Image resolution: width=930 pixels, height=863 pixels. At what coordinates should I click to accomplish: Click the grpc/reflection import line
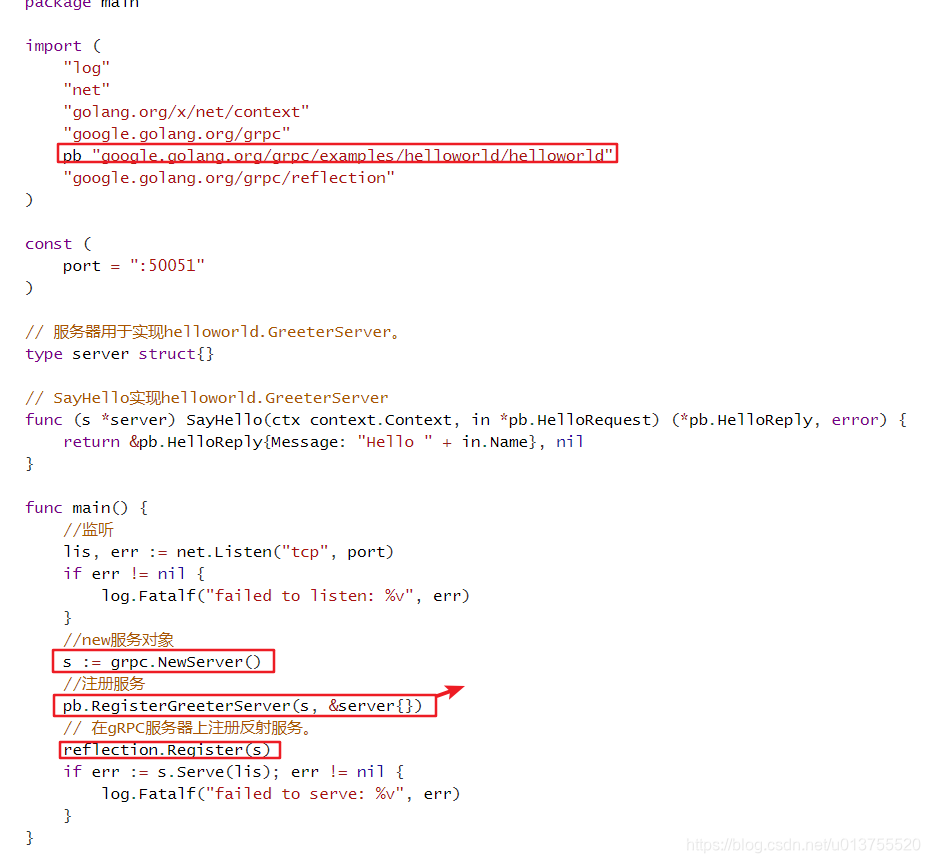click(229, 178)
